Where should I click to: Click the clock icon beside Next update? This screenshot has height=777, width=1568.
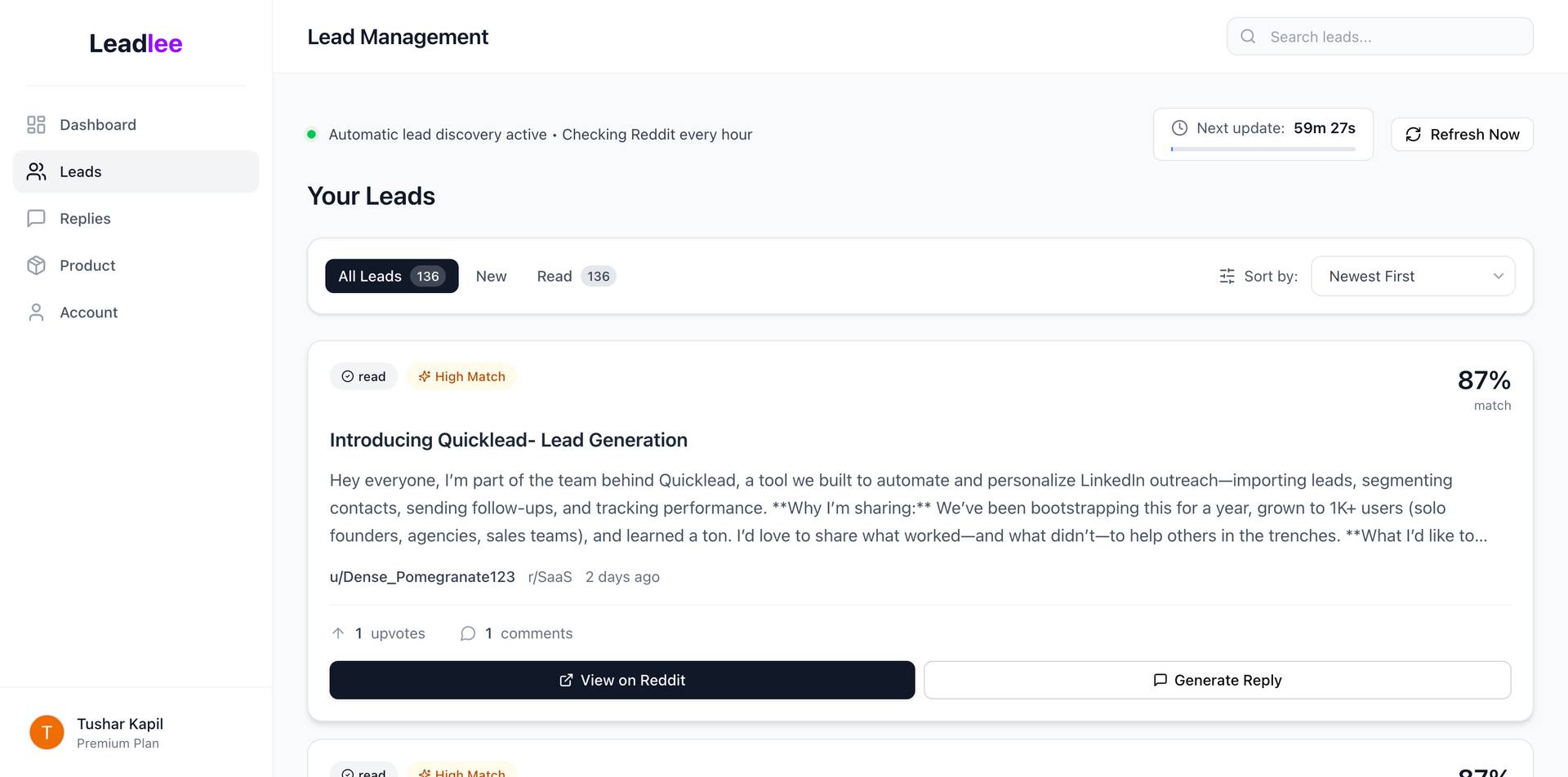pyautogui.click(x=1179, y=128)
